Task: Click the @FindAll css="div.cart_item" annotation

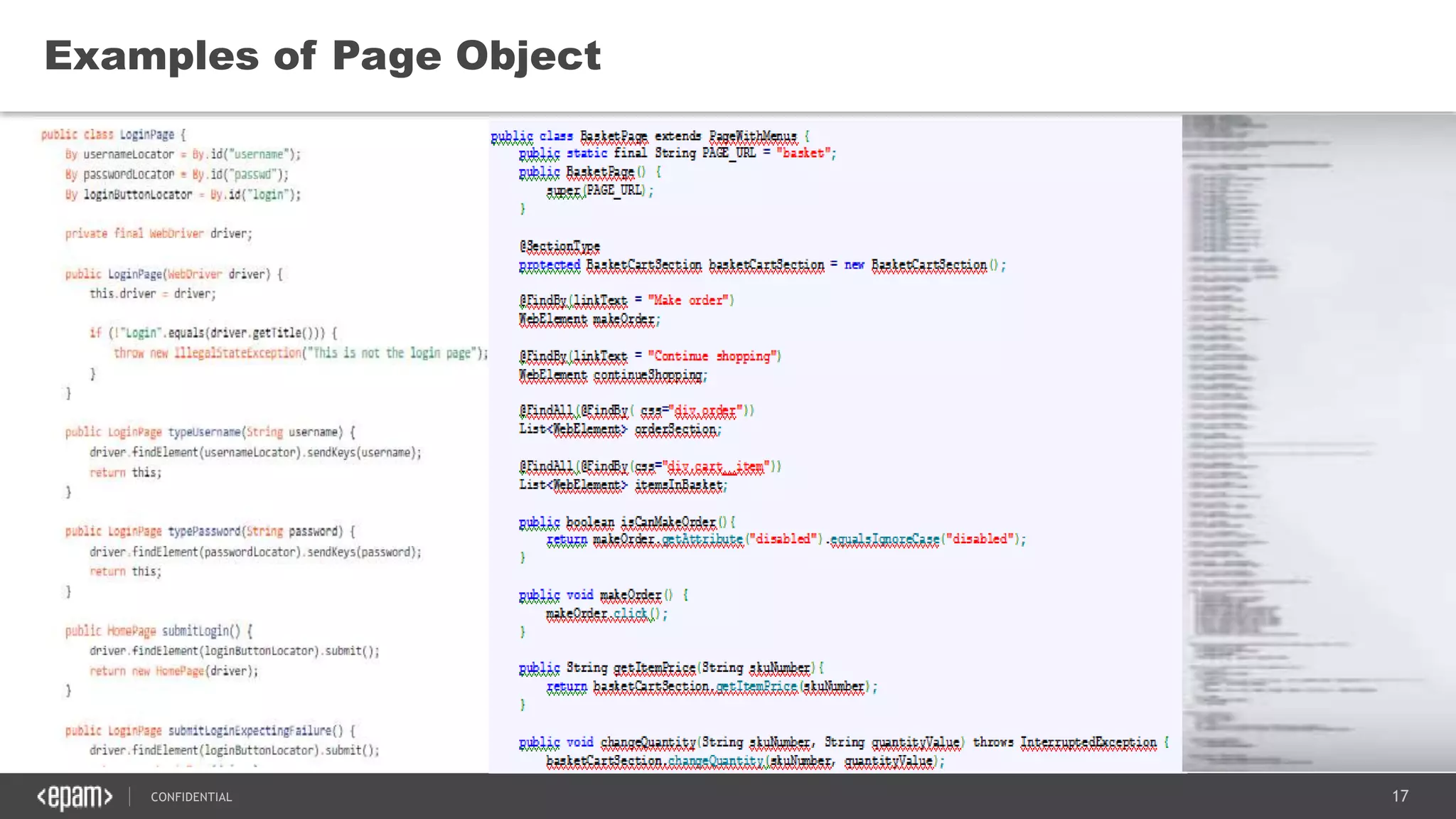Action: pos(650,466)
